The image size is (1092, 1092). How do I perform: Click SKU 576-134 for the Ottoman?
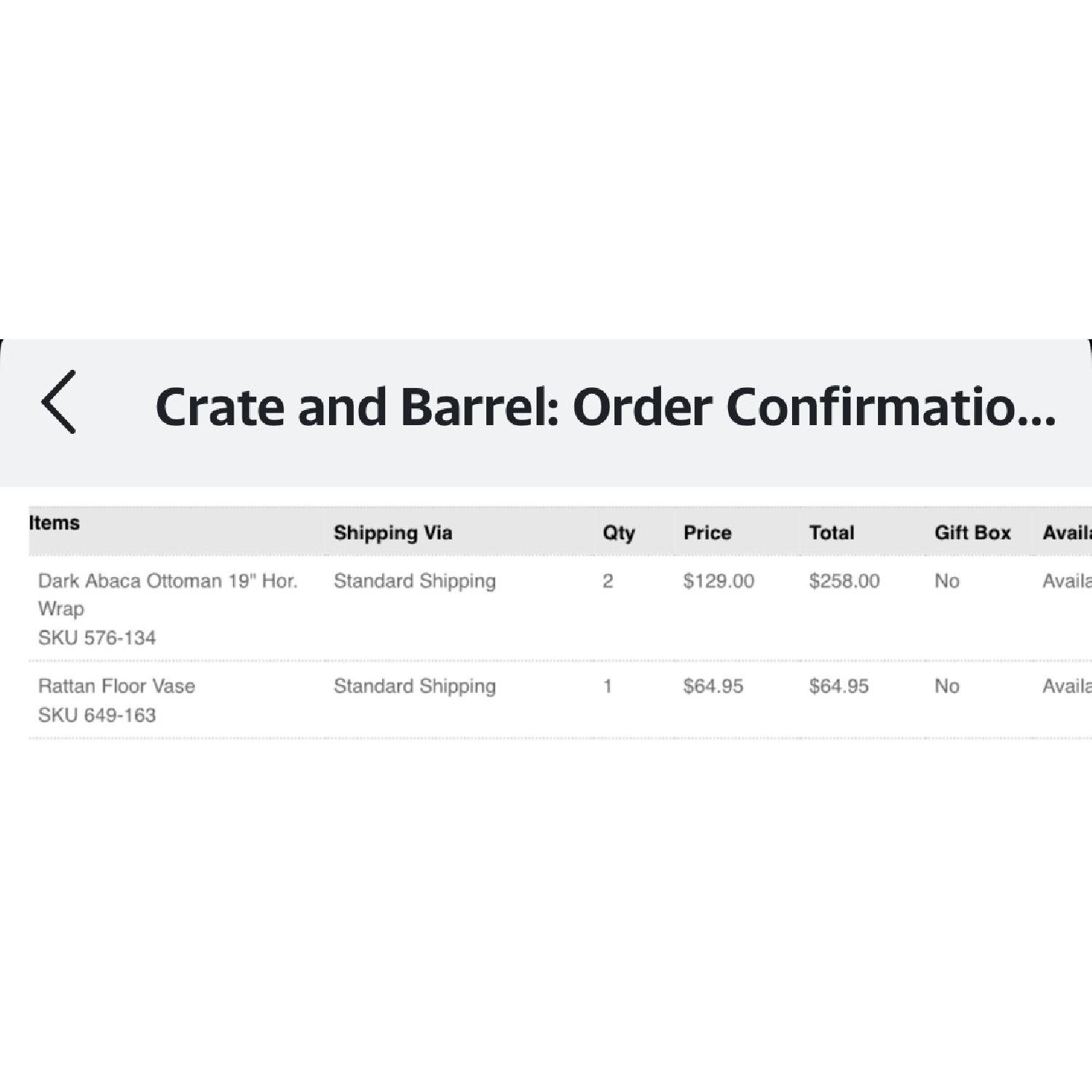(97, 637)
